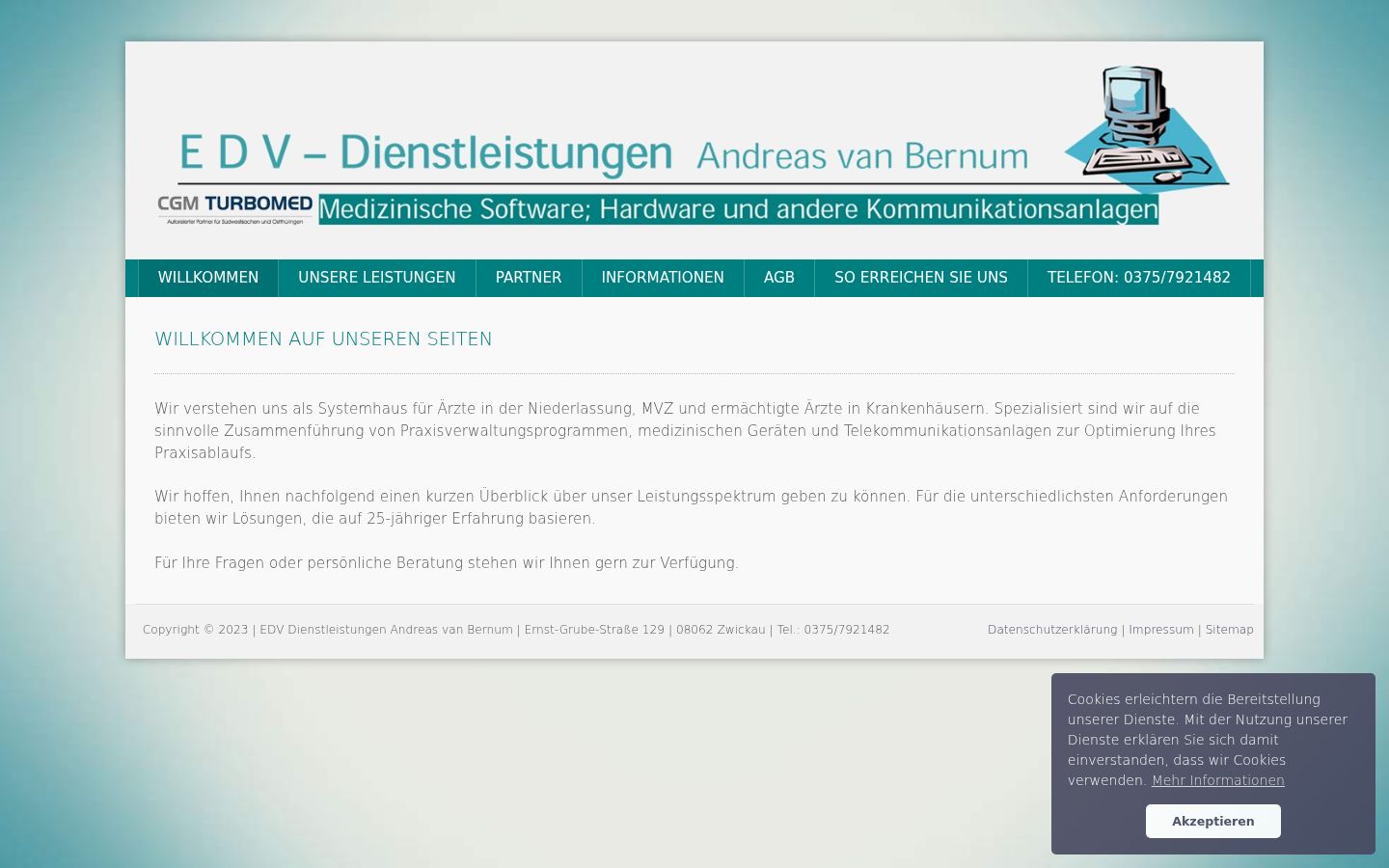Open the Partner menu item
The height and width of the screenshot is (868, 1389).
coord(529,278)
